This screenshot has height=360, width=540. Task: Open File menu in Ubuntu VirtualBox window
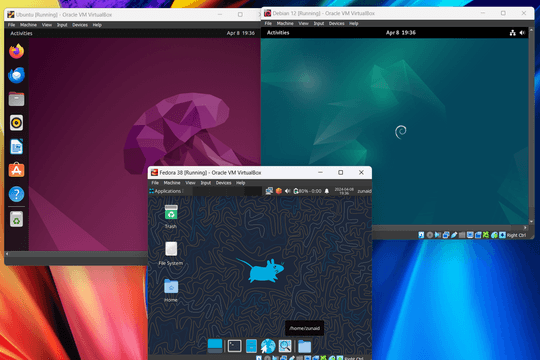pos(11,25)
